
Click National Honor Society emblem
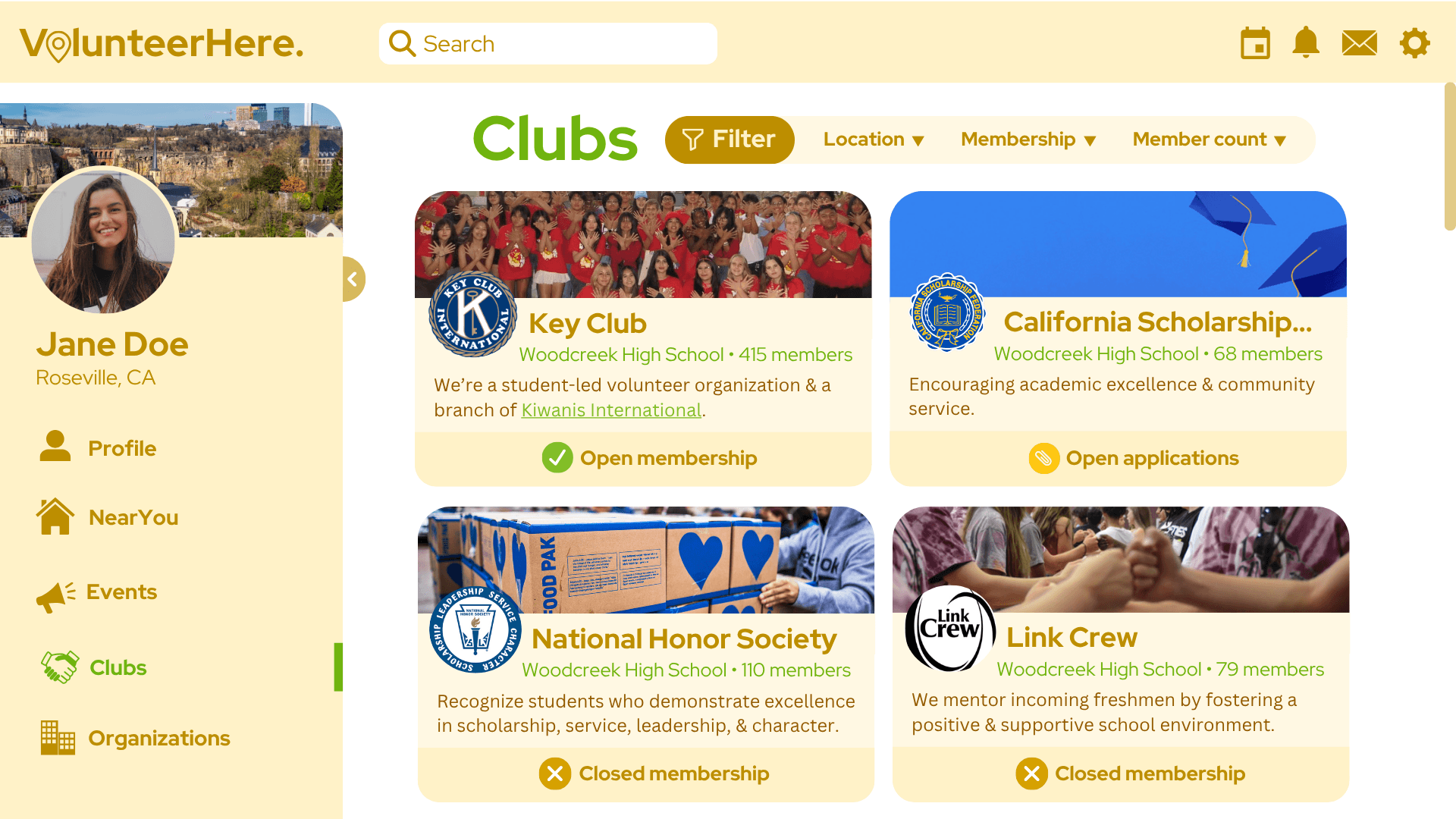[x=475, y=629]
